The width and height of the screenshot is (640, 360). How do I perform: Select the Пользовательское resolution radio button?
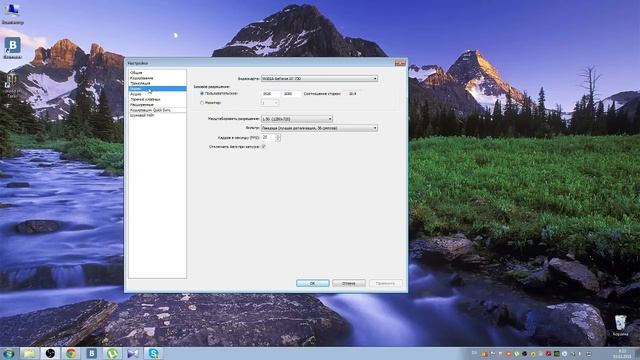(202, 93)
